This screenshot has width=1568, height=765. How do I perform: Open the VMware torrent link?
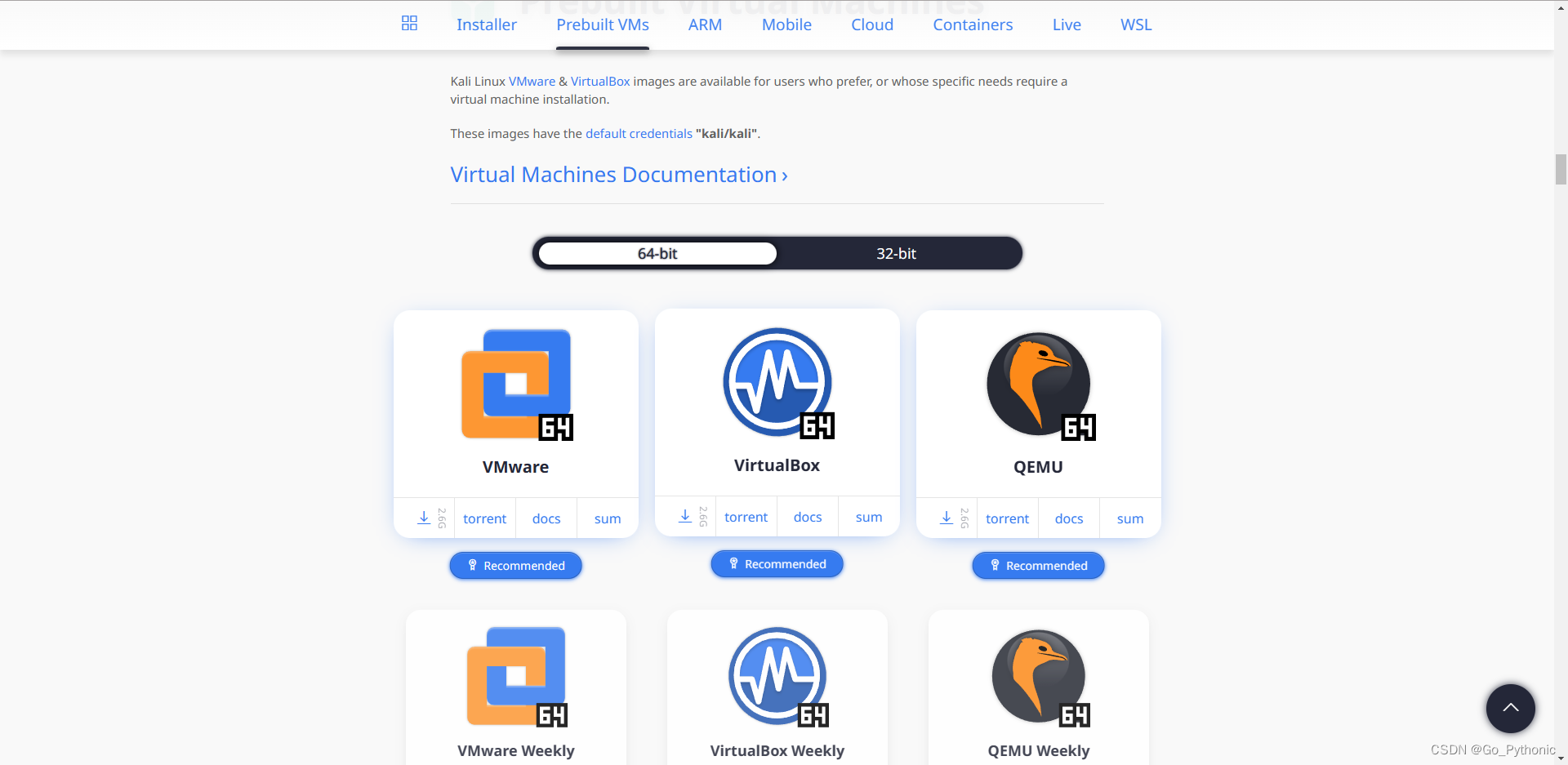(485, 518)
